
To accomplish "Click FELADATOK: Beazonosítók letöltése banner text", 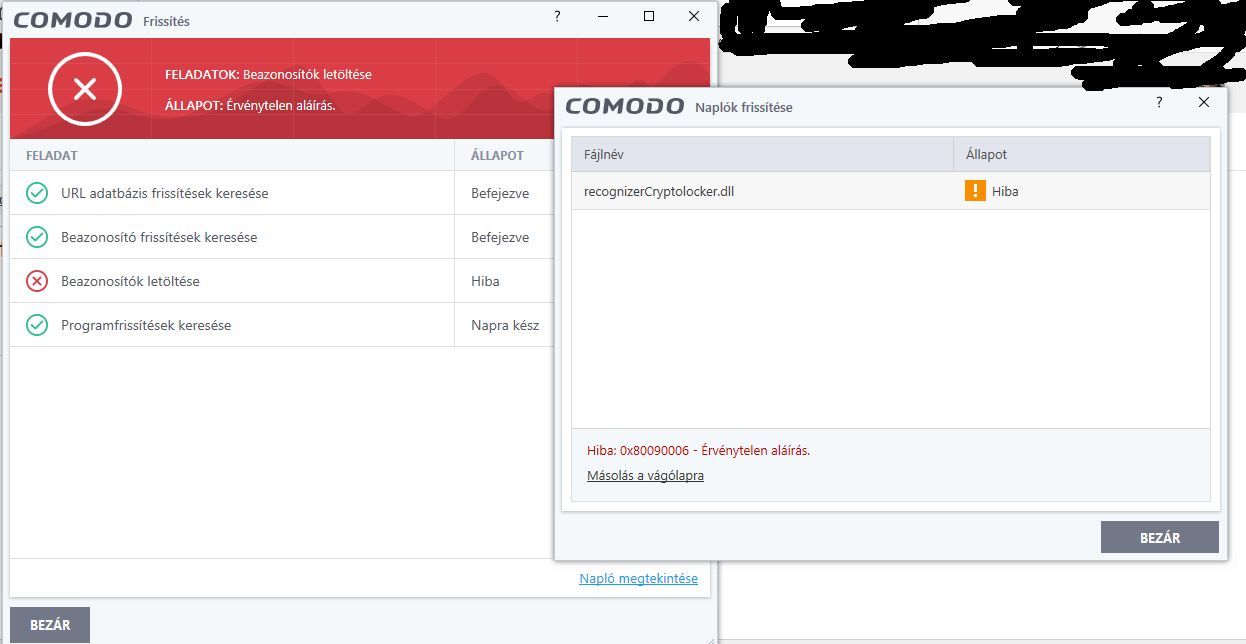I will pyautogui.click(x=268, y=75).
